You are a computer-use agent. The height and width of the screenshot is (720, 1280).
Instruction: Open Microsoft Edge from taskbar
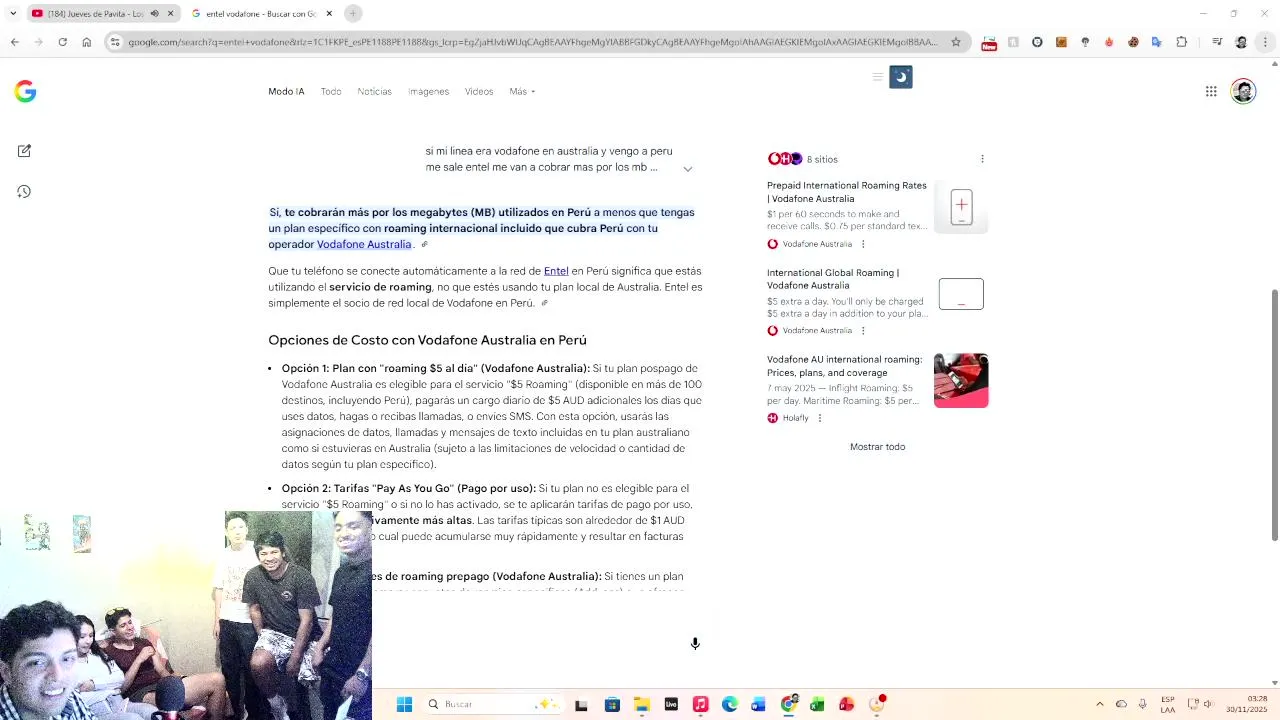pyautogui.click(x=730, y=705)
